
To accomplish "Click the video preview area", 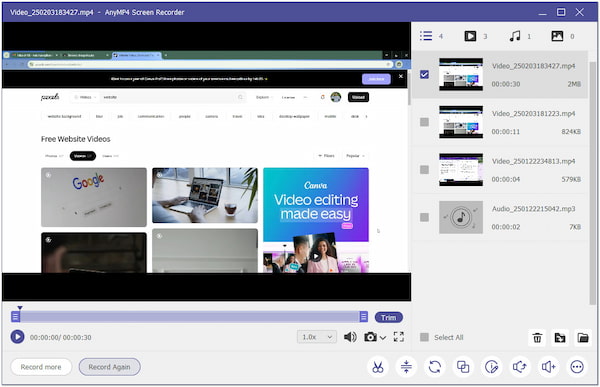I will 206,161.
